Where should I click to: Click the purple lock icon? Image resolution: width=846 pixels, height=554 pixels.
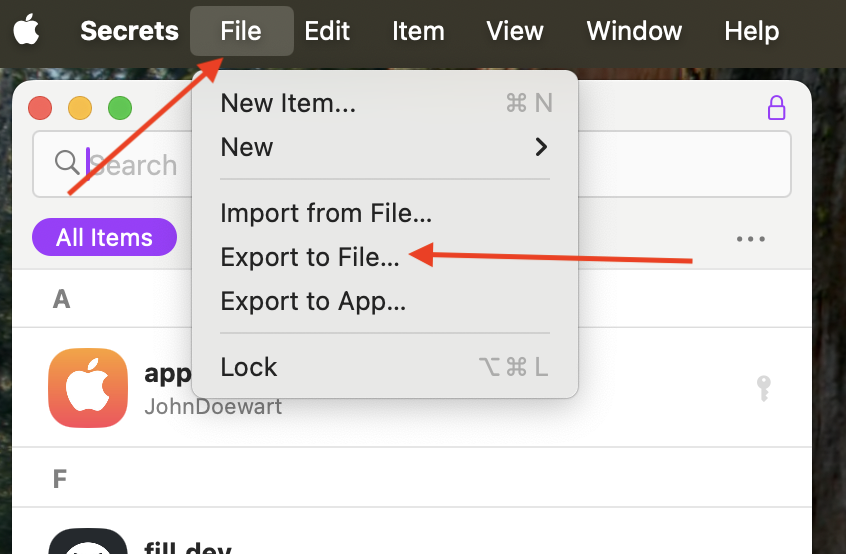coord(776,108)
